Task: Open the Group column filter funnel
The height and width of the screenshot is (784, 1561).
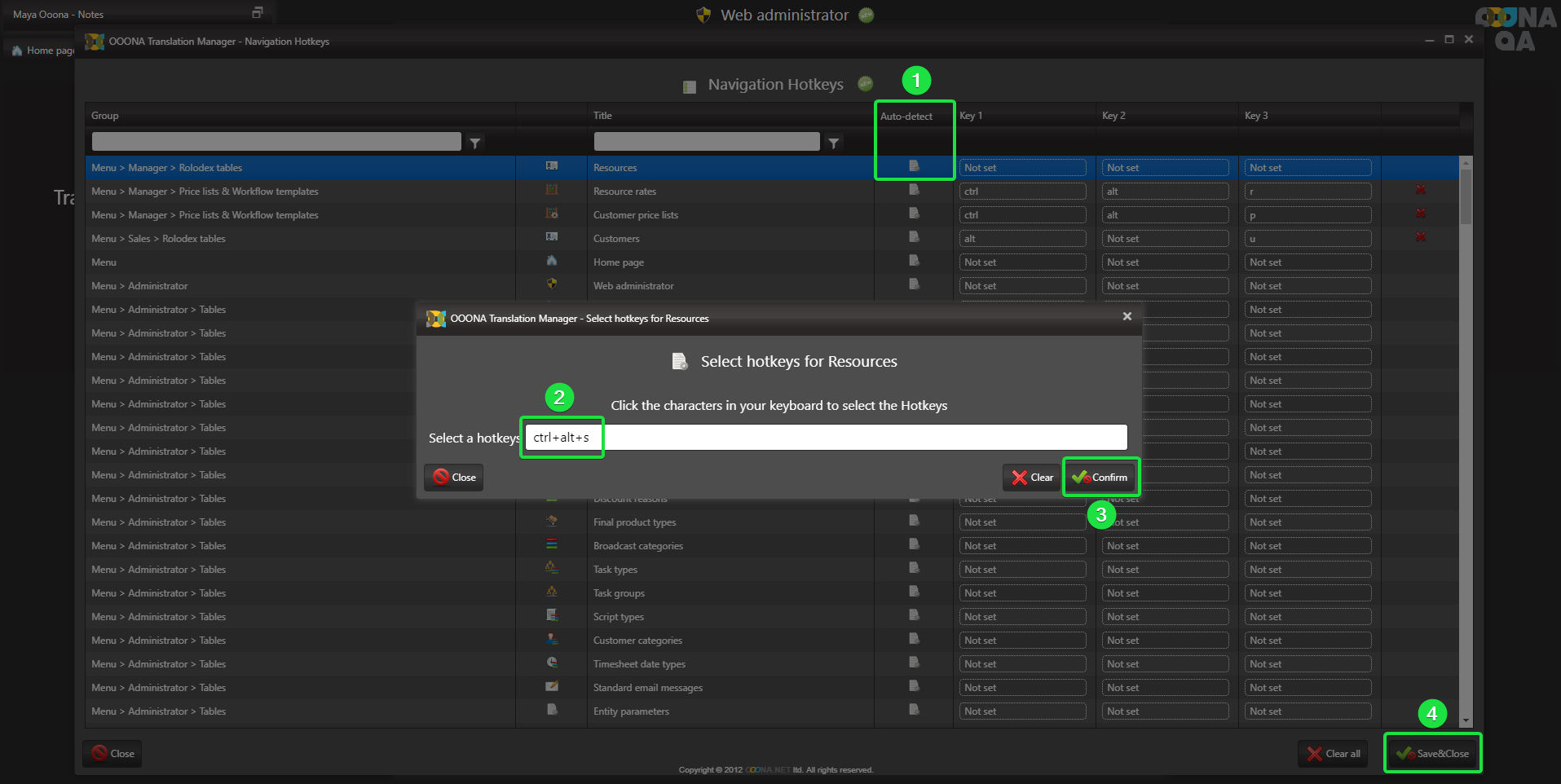Action: tap(475, 143)
